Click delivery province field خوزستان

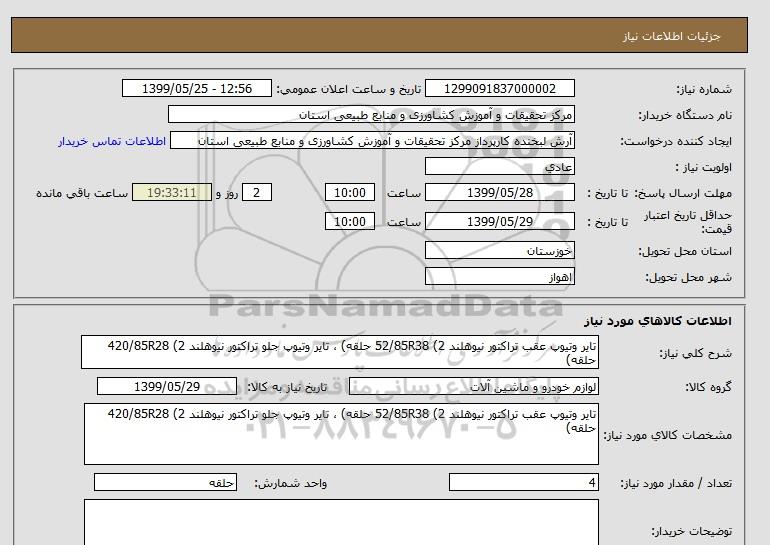[x=499, y=250]
